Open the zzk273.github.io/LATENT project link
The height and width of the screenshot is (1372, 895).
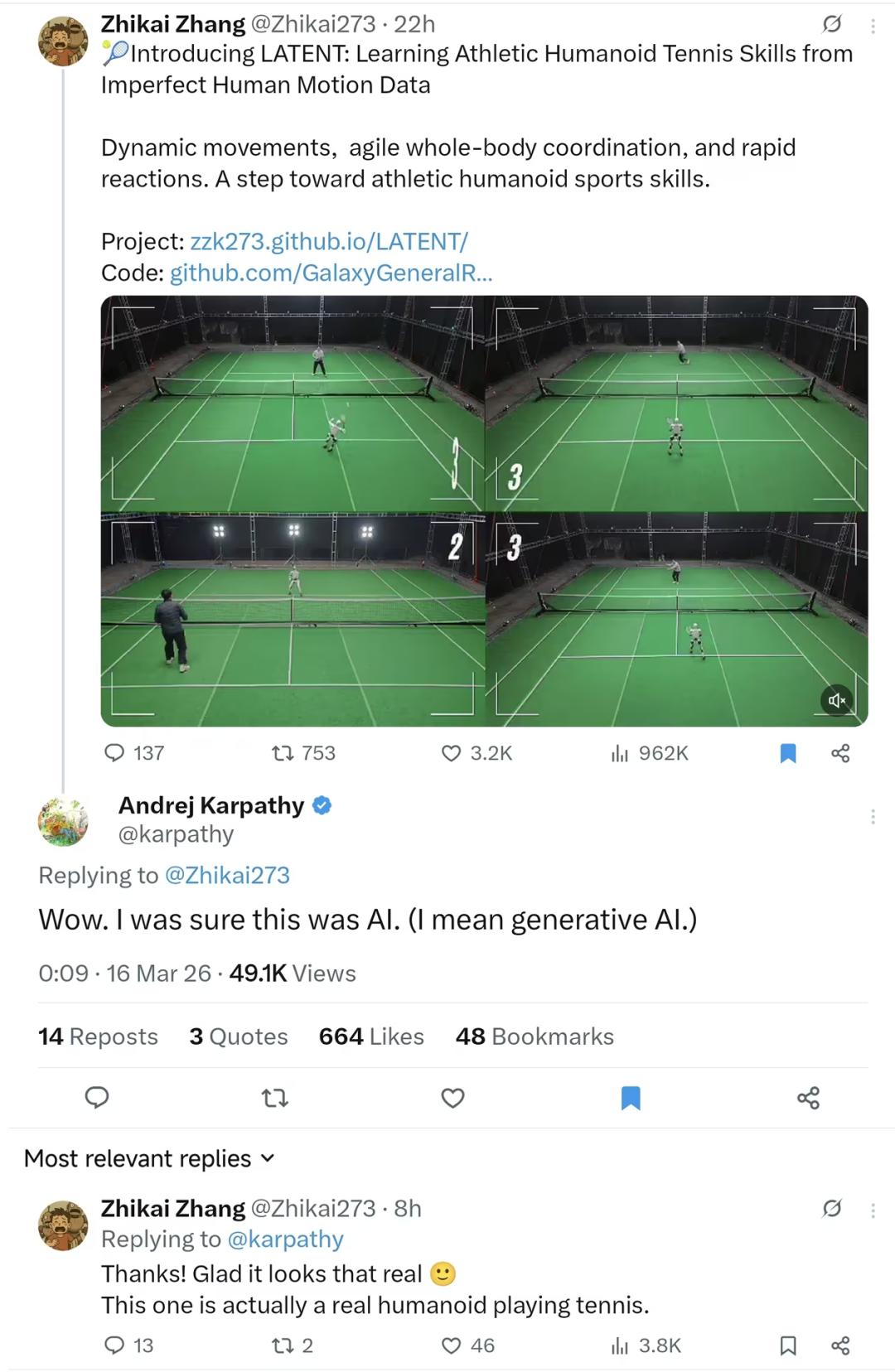pos(329,241)
